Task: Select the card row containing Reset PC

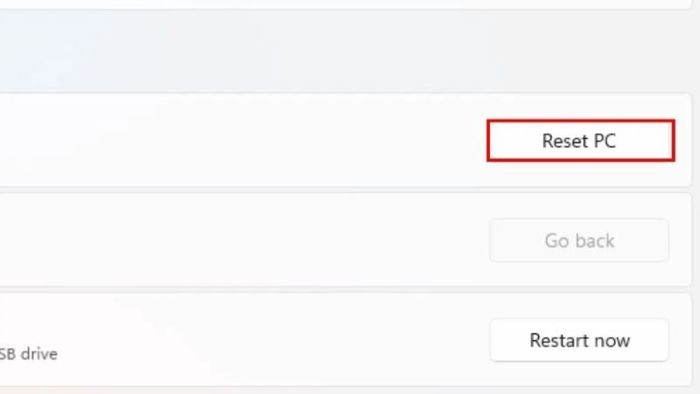Action: coord(346,140)
